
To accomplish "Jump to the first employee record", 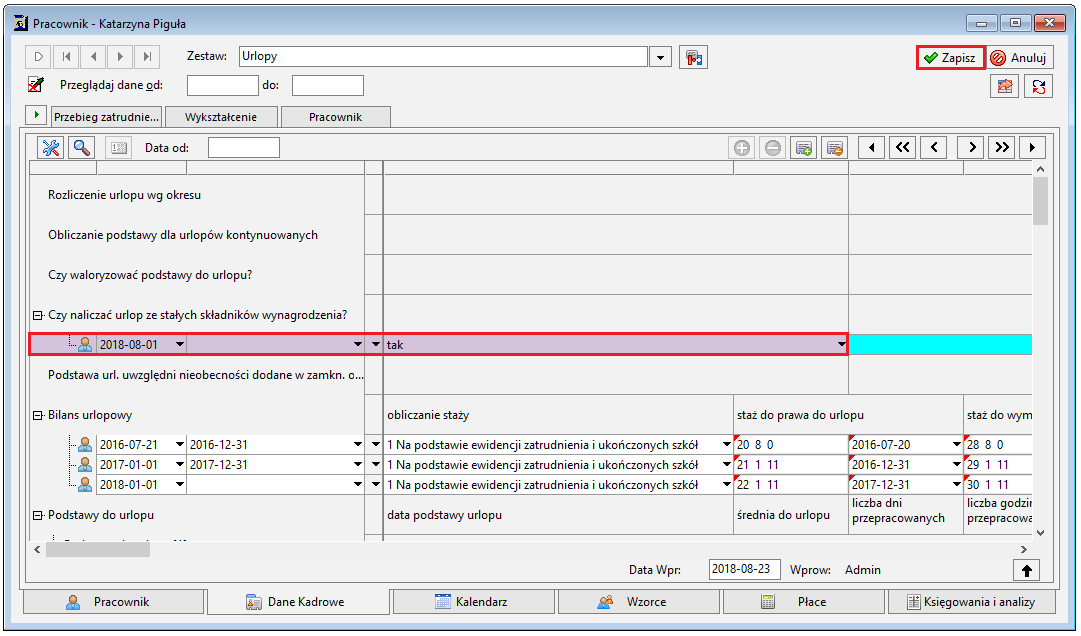I will (66, 57).
